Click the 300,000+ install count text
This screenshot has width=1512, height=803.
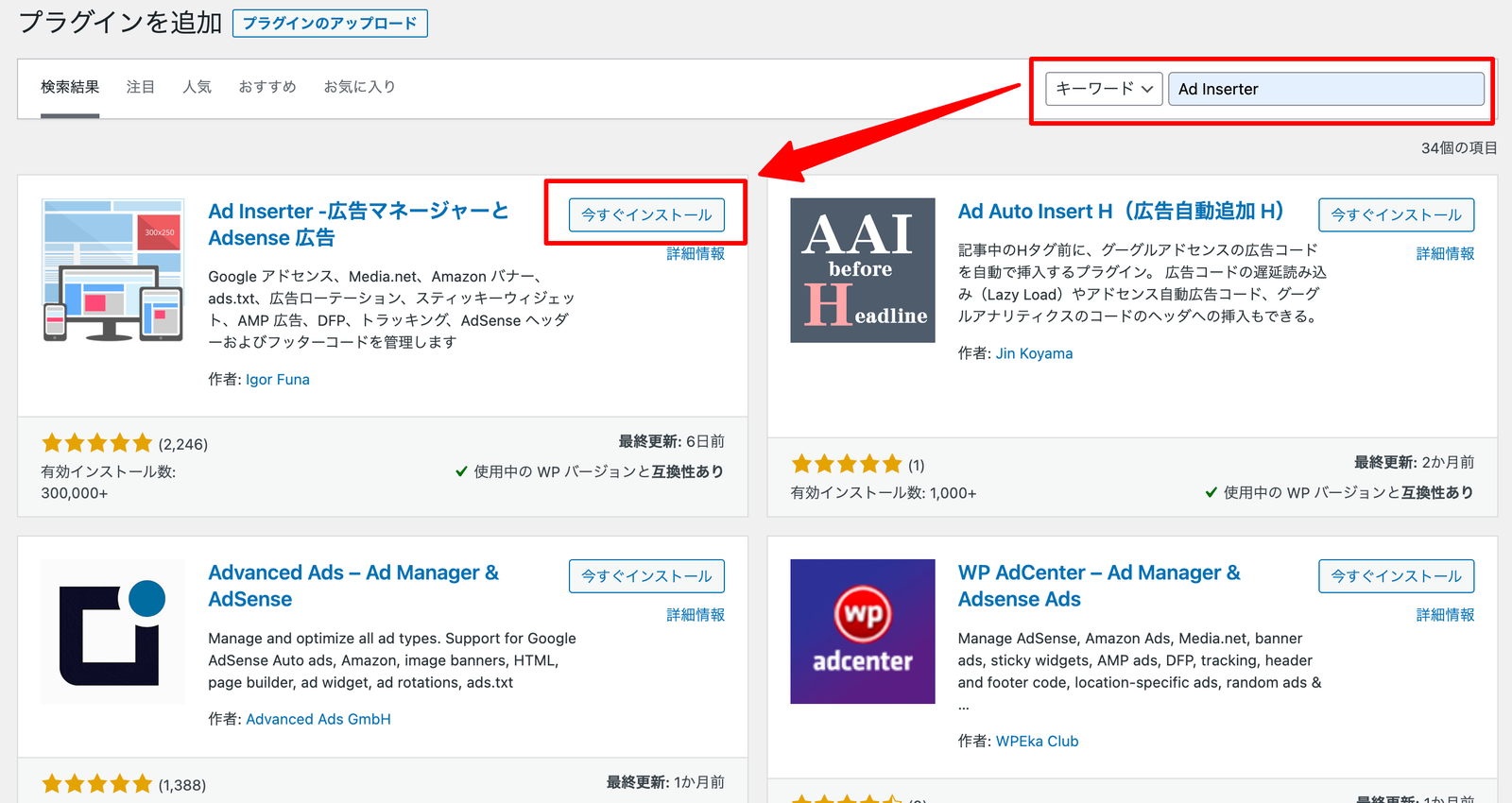tap(75, 493)
